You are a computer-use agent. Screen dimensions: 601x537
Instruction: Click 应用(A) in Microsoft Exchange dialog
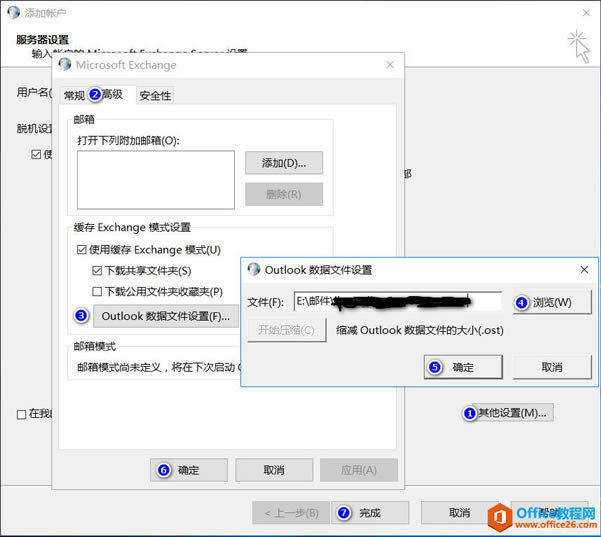[x=359, y=470]
